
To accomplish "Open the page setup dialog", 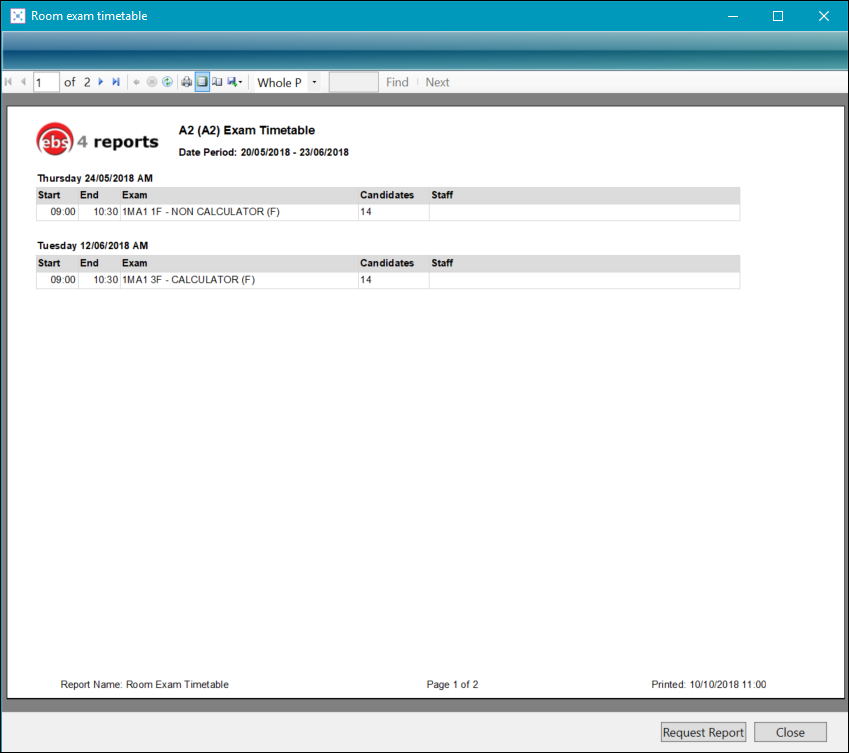I will point(217,82).
